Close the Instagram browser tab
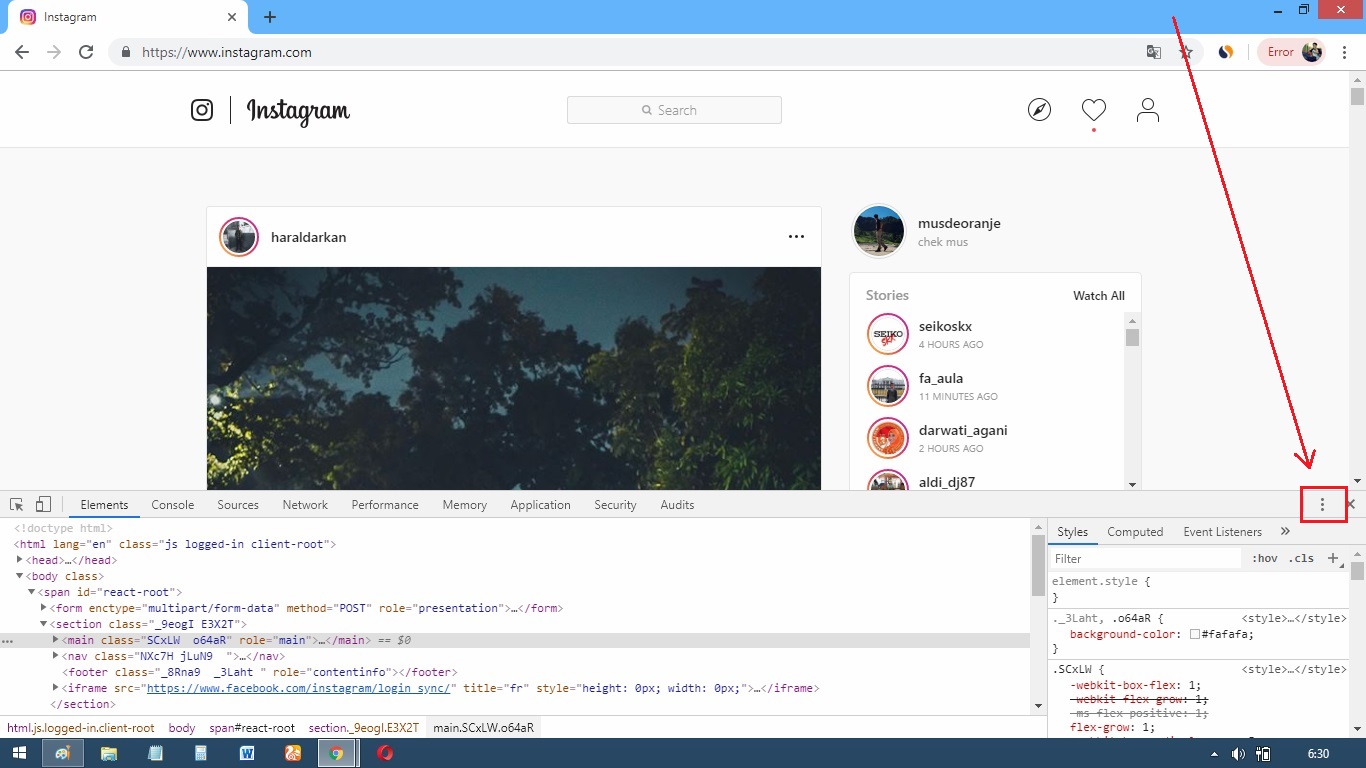This screenshot has height=768, width=1366. click(x=232, y=17)
